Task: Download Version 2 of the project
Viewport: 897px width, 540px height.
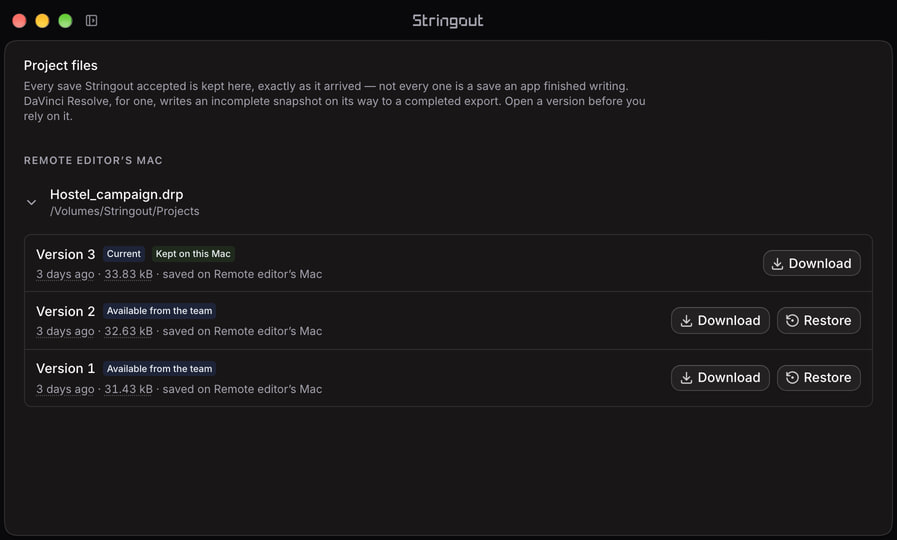Action: click(720, 320)
